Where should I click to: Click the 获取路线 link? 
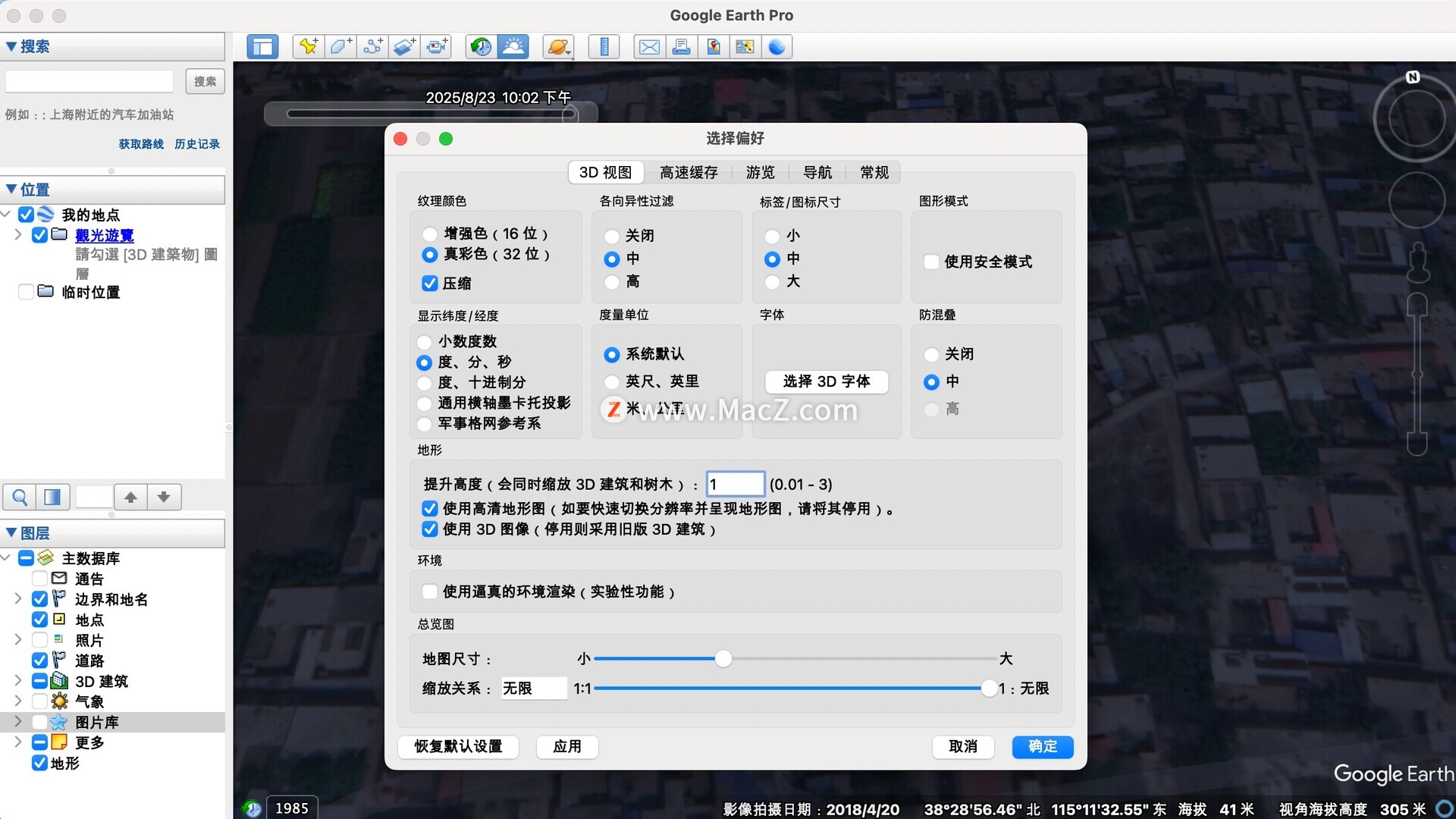141,144
